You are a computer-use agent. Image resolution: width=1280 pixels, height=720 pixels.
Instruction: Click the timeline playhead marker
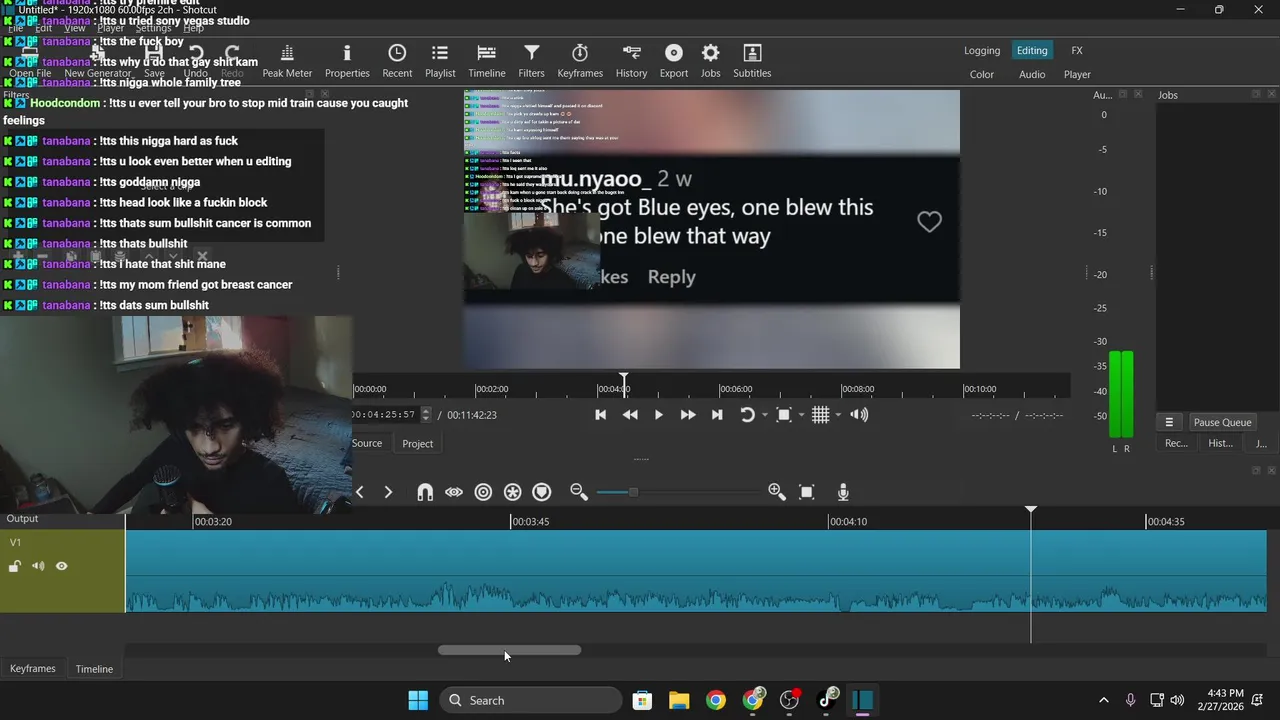tap(1031, 511)
